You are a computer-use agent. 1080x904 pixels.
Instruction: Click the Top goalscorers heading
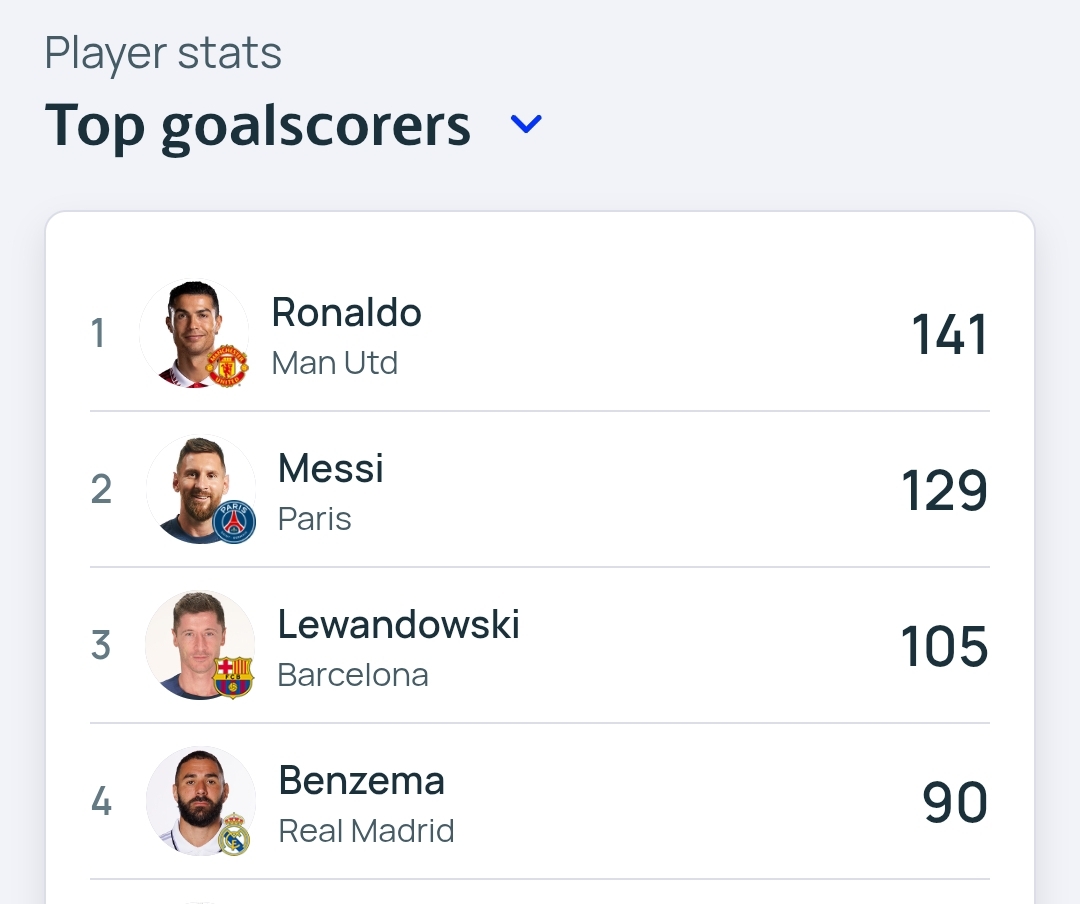258,126
